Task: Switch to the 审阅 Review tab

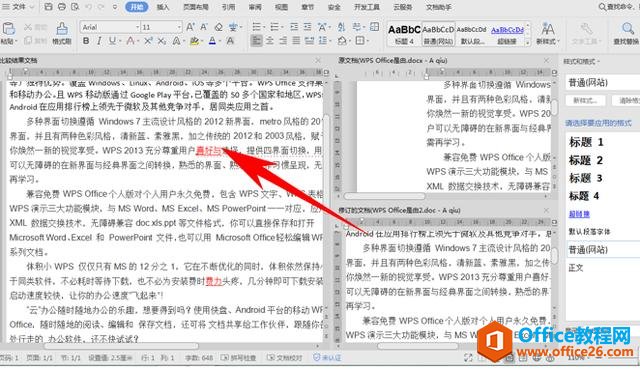Action: click(255, 7)
